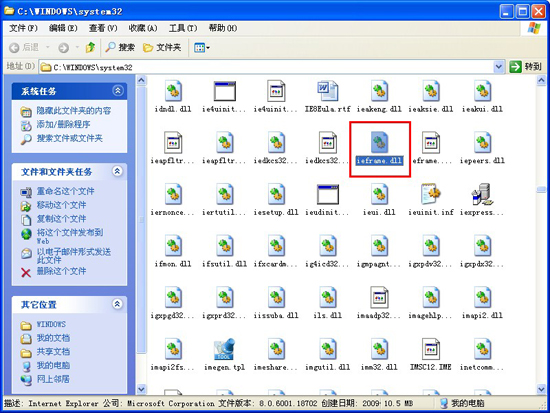550x413 pixels.
Task: Click 添加/删除程序 link
Action: pyautogui.click(x=63, y=124)
